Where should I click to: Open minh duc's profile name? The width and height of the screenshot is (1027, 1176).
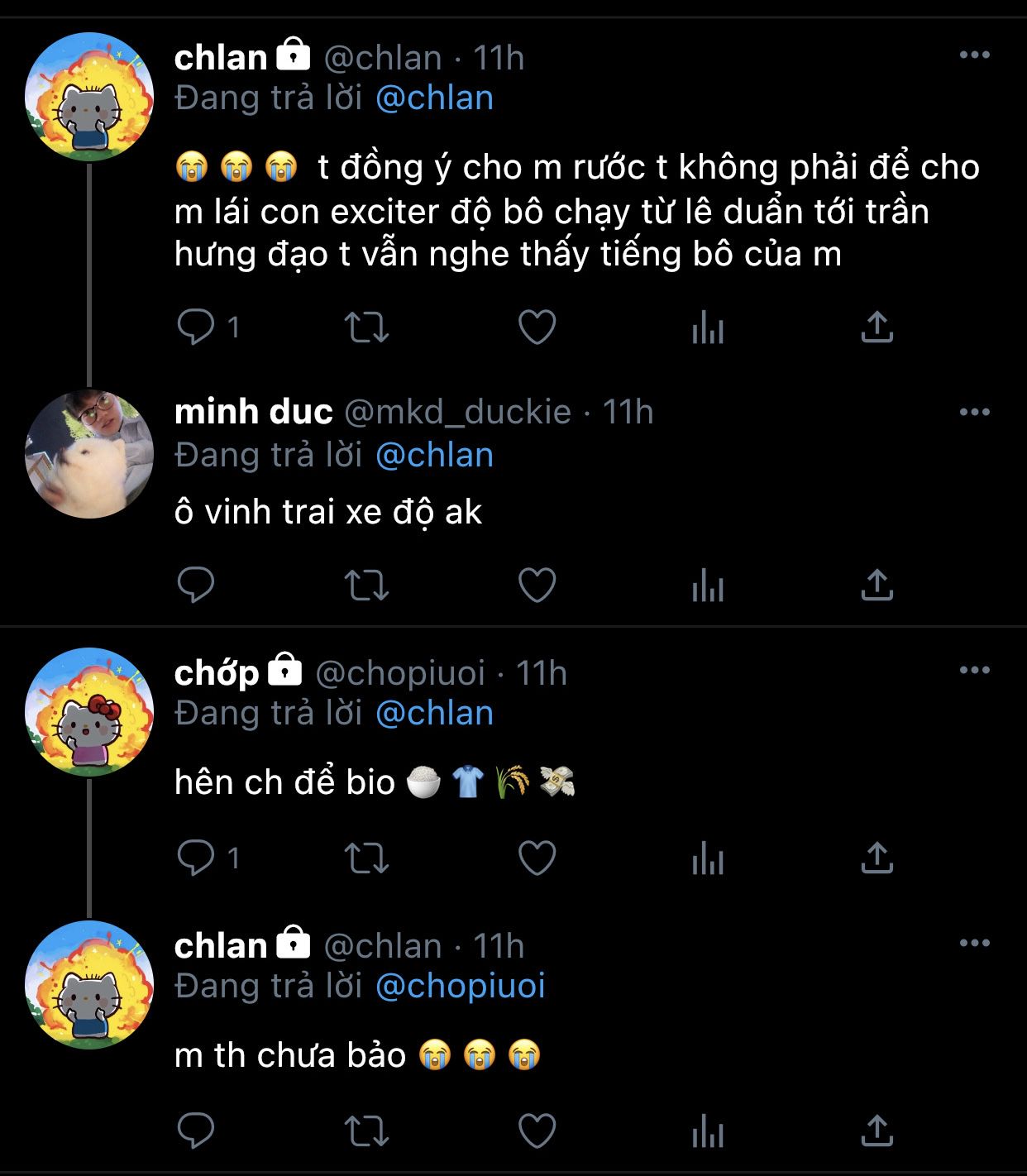click(254, 412)
